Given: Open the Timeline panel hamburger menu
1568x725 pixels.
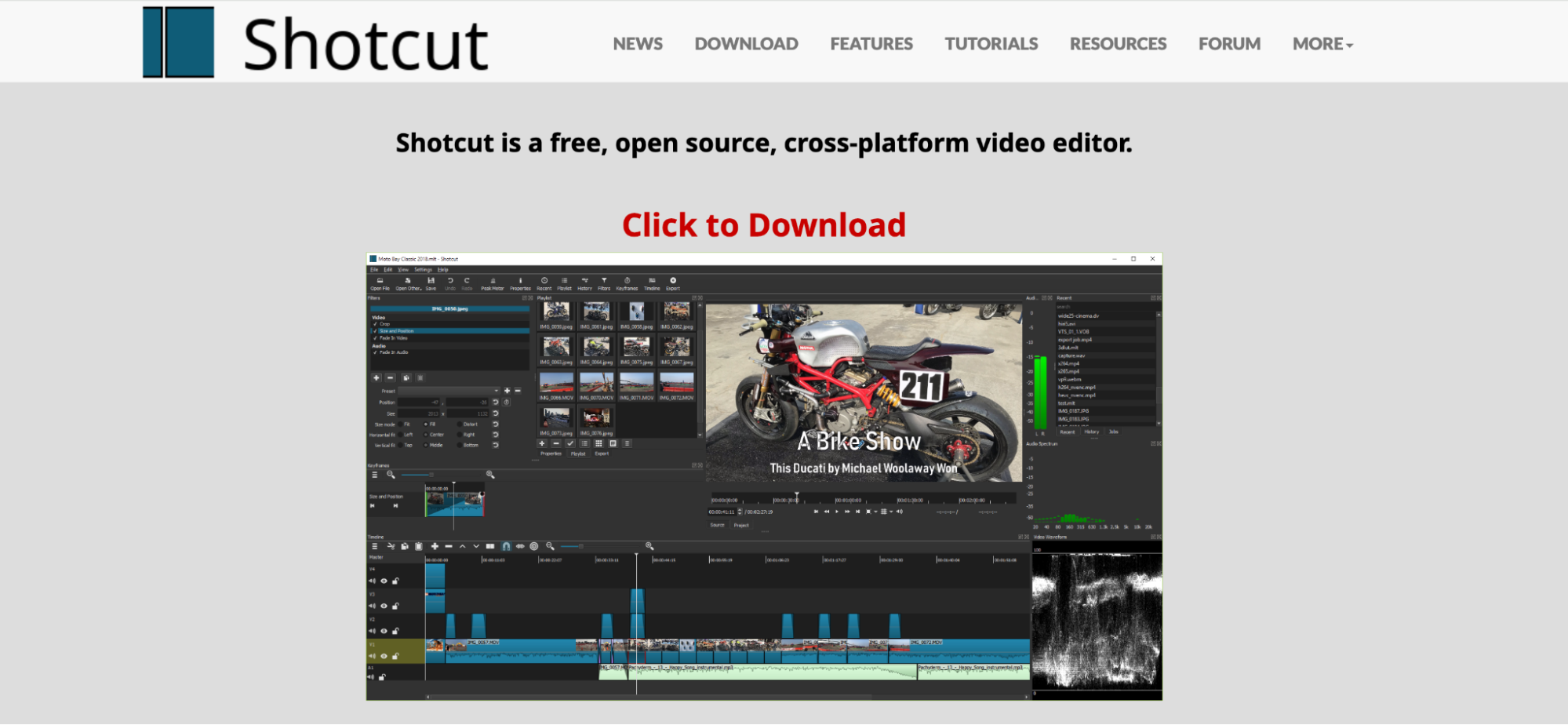Looking at the screenshot, I should [x=374, y=546].
